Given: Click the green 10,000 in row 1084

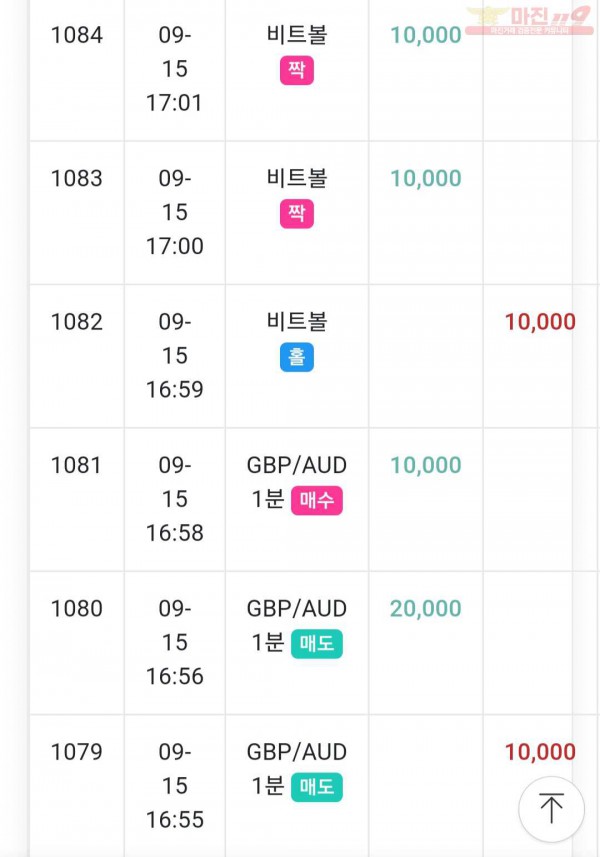Looking at the screenshot, I should pyautogui.click(x=426, y=35).
